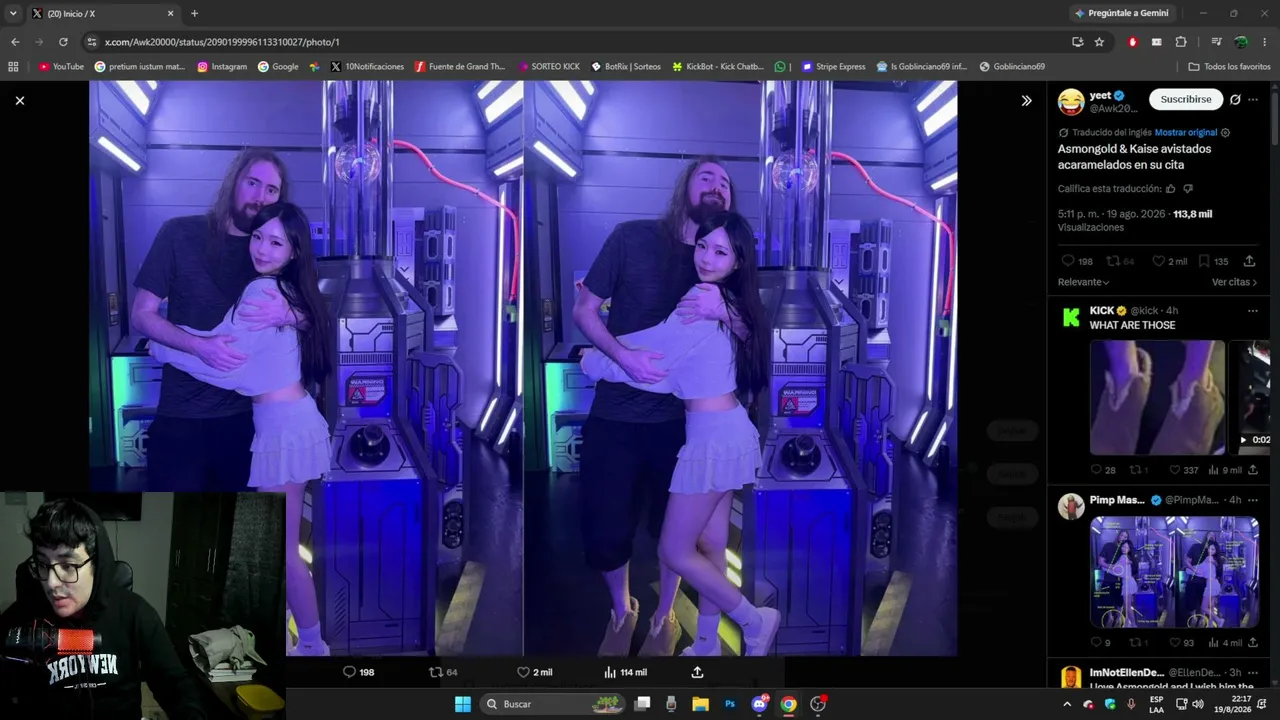Image resolution: width=1280 pixels, height=720 pixels.
Task: Open KICK's profile avatar
Action: [1071, 317]
